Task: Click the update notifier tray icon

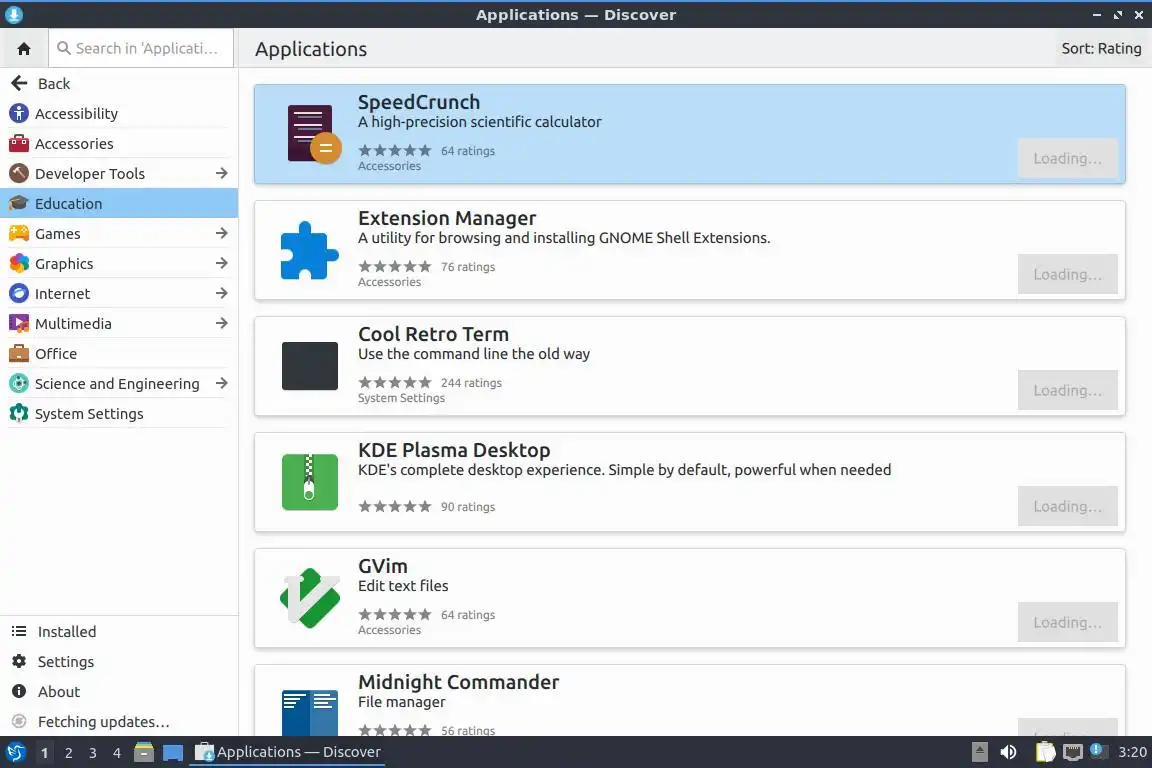Action: [1098, 751]
